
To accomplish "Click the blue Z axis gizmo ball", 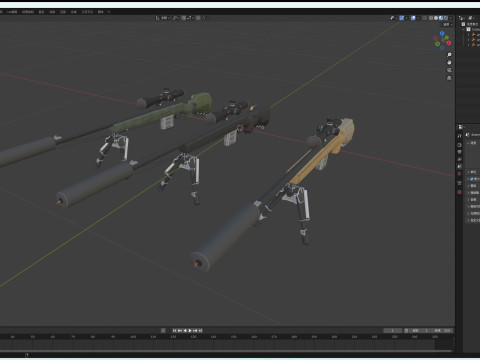I will [x=442, y=34].
